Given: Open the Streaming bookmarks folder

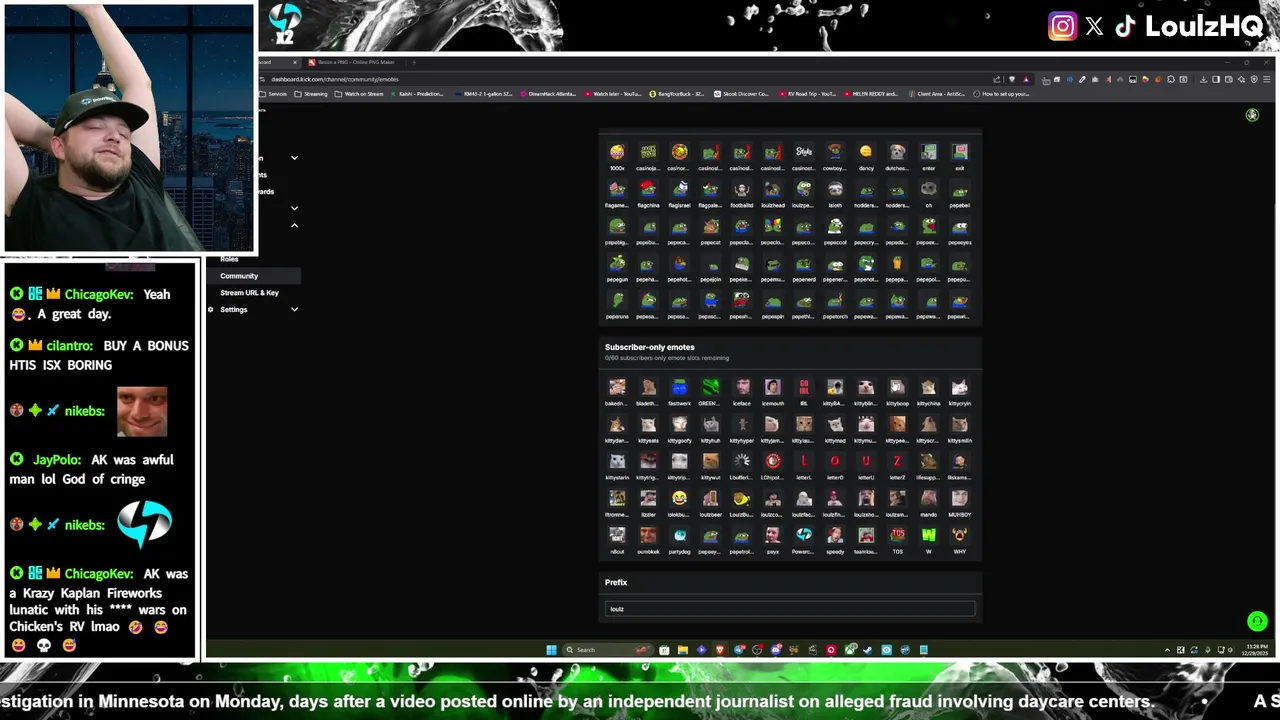Looking at the screenshot, I should [311, 94].
